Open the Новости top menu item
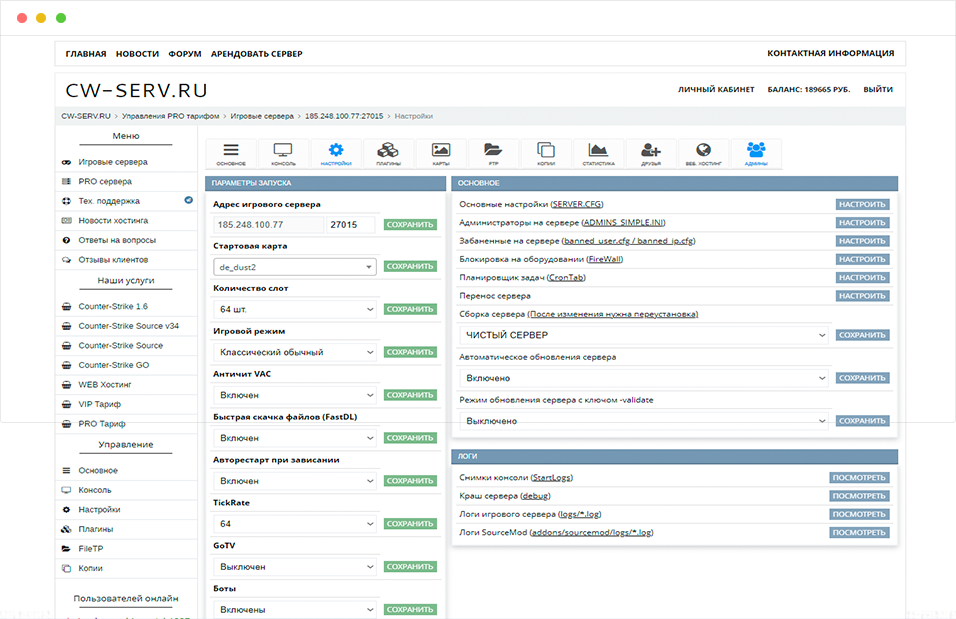 pyautogui.click(x=137, y=54)
